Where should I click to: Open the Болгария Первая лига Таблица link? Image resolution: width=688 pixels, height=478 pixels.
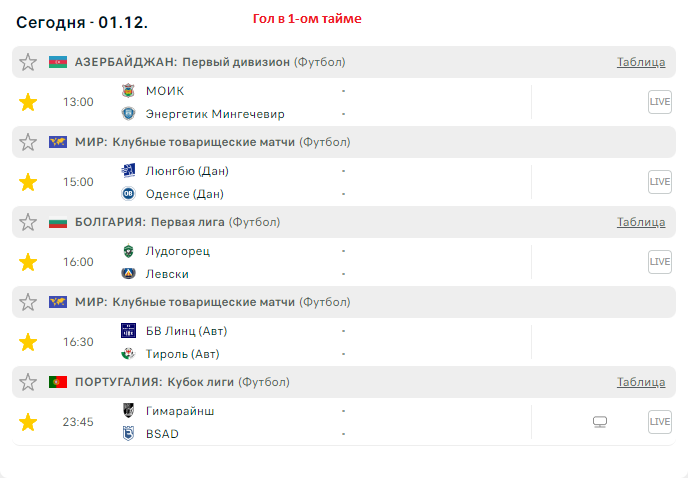641,222
